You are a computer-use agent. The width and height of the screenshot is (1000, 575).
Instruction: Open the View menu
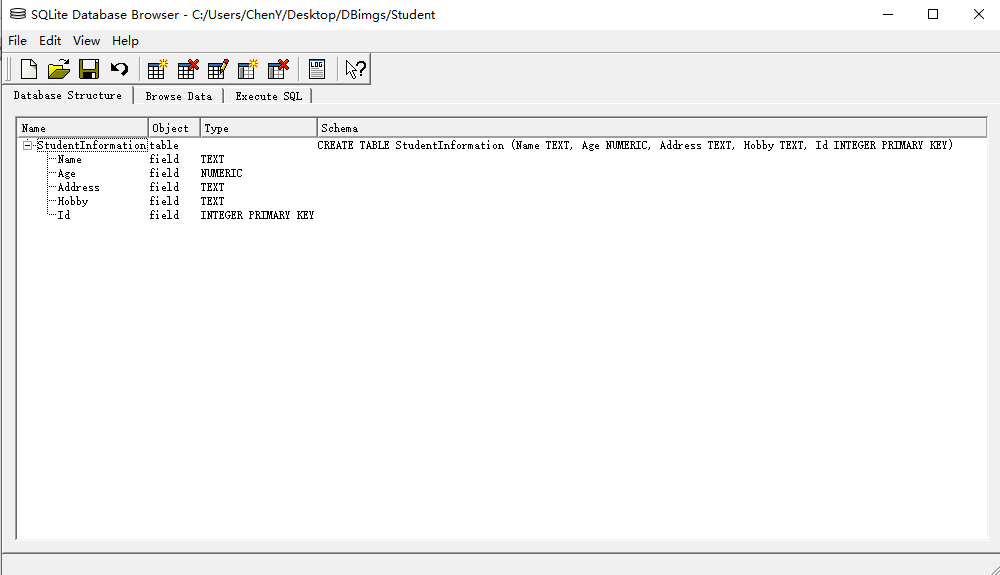[86, 41]
